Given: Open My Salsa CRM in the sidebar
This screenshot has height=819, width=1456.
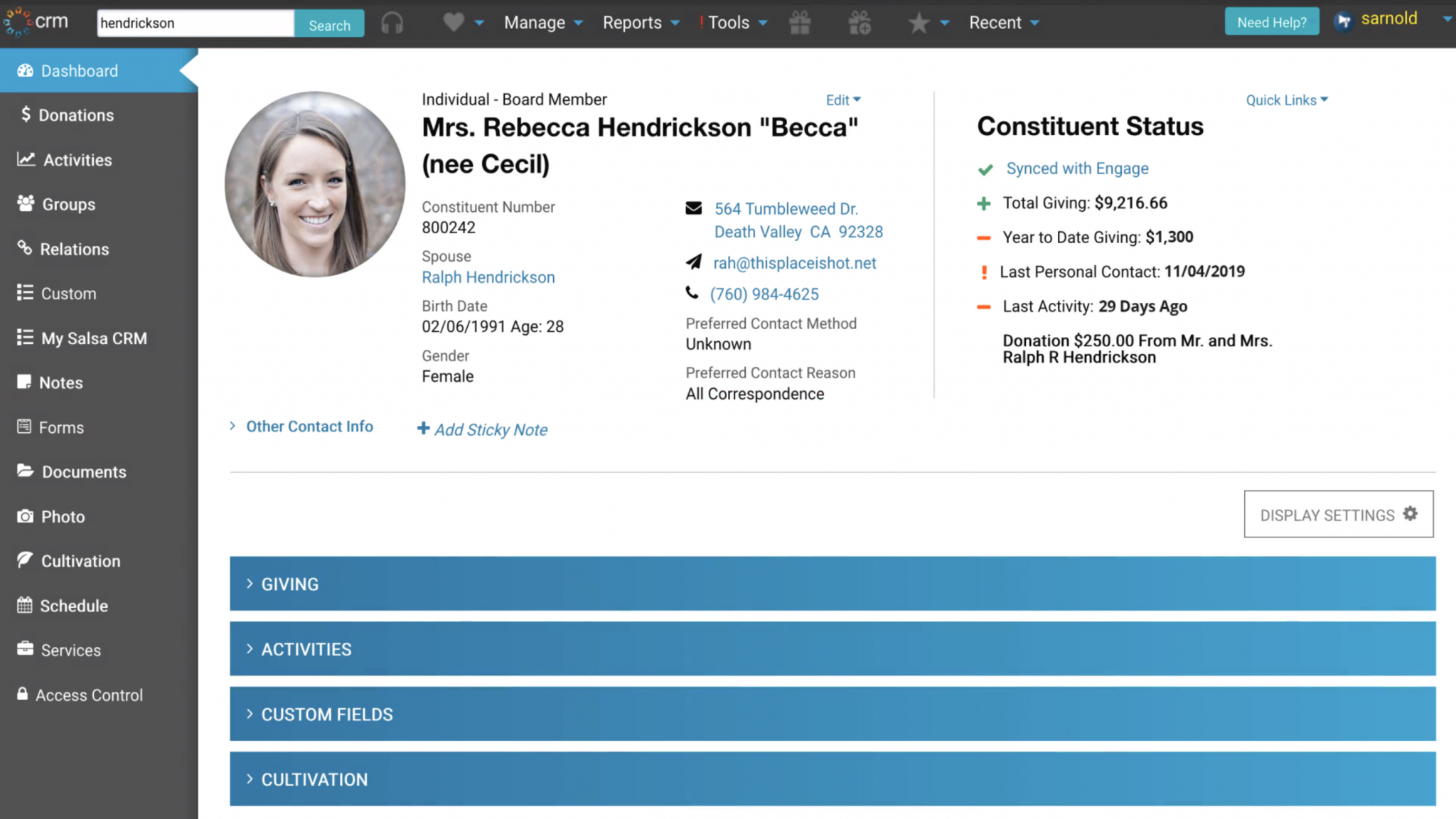Looking at the screenshot, I should [99, 338].
